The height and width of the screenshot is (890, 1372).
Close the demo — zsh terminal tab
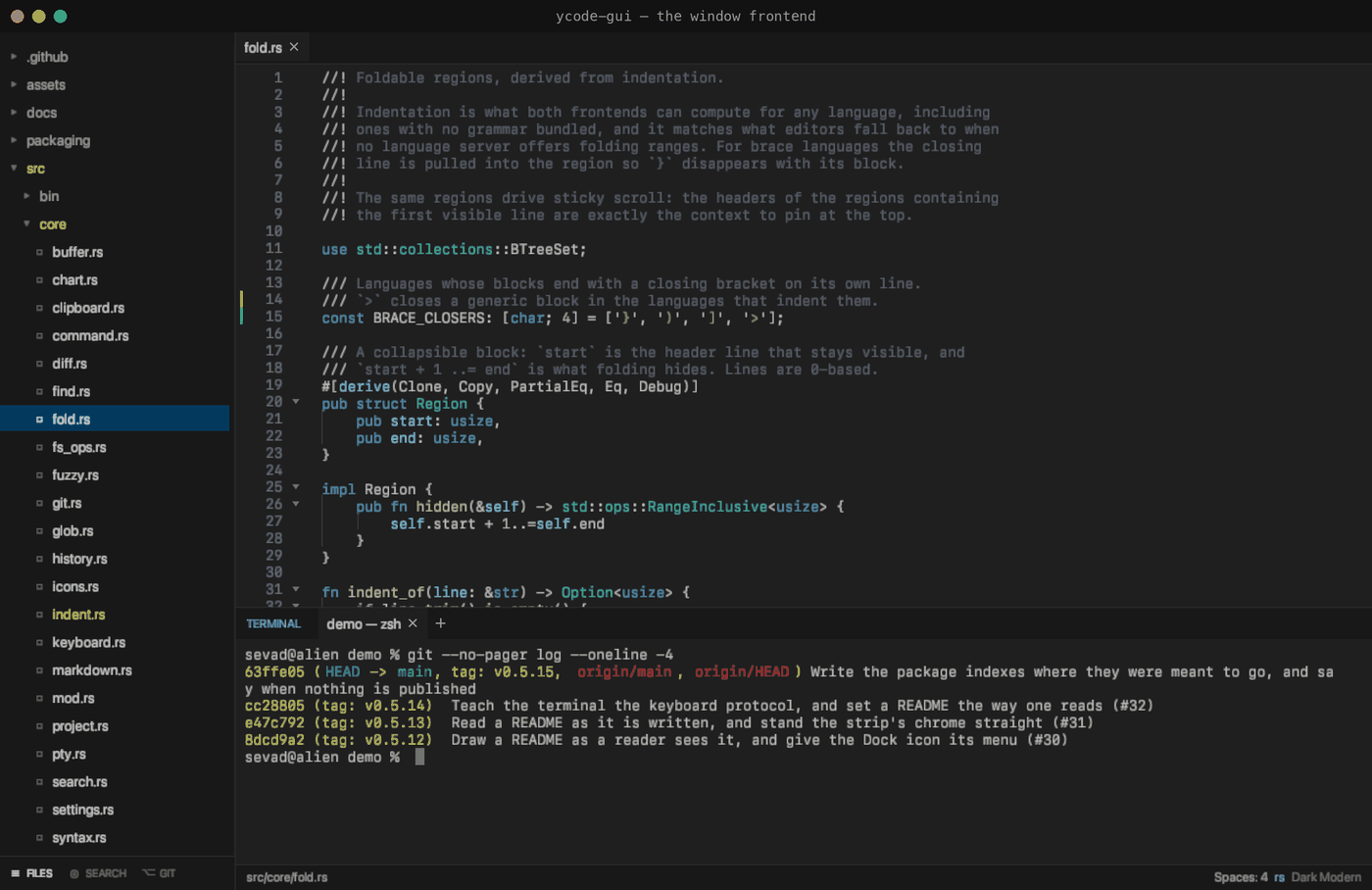pos(413,623)
